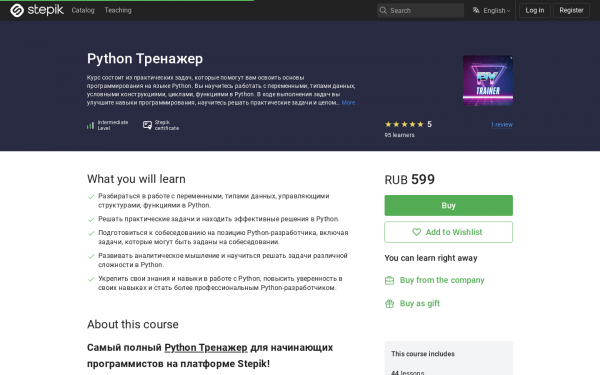Click the briefcase icon beside Buy from the company

[389, 280]
